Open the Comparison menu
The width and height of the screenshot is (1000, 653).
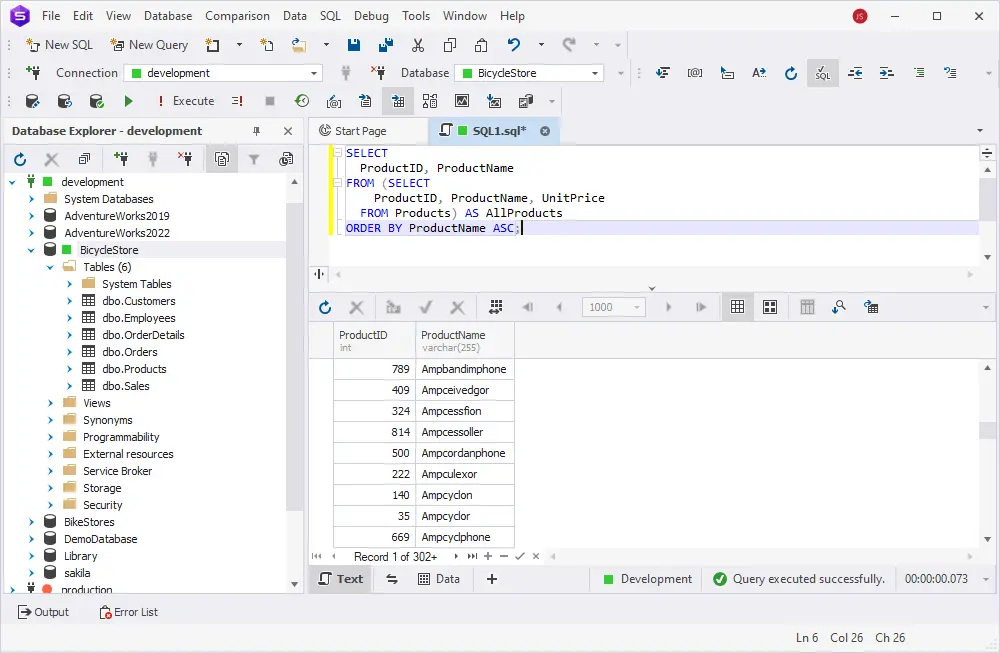click(237, 16)
